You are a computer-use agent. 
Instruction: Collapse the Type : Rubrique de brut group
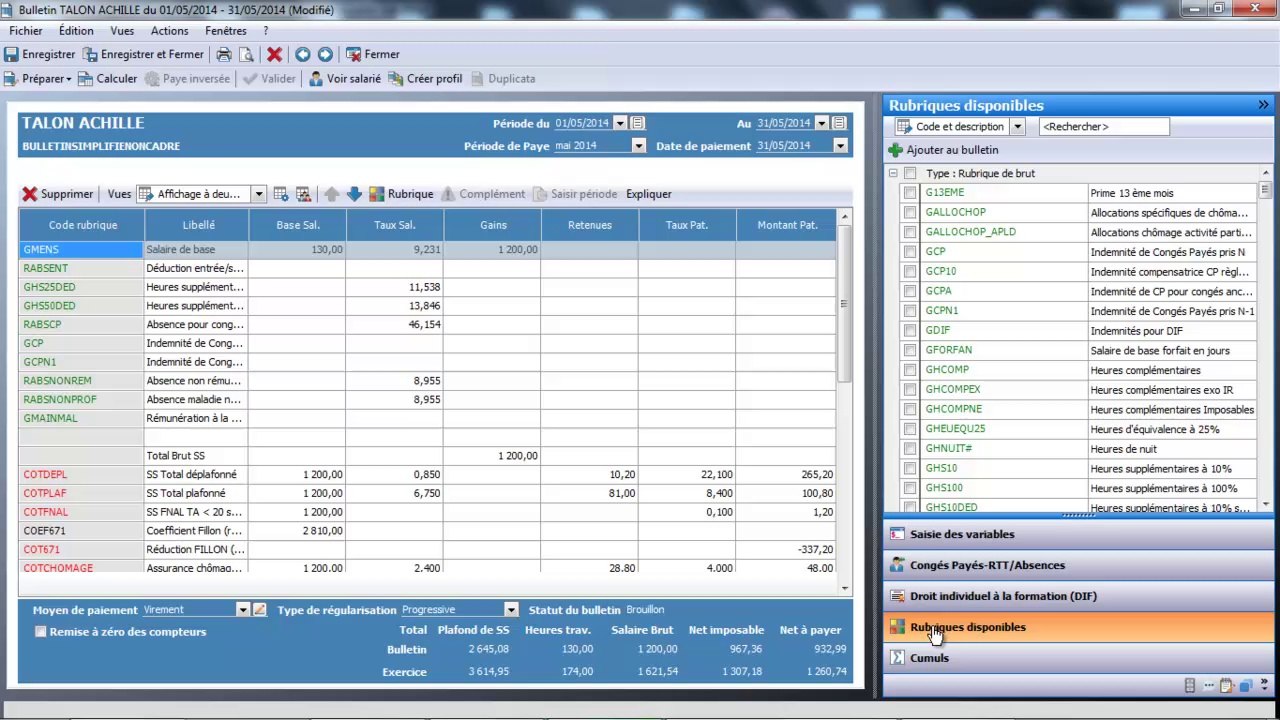click(x=893, y=173)
